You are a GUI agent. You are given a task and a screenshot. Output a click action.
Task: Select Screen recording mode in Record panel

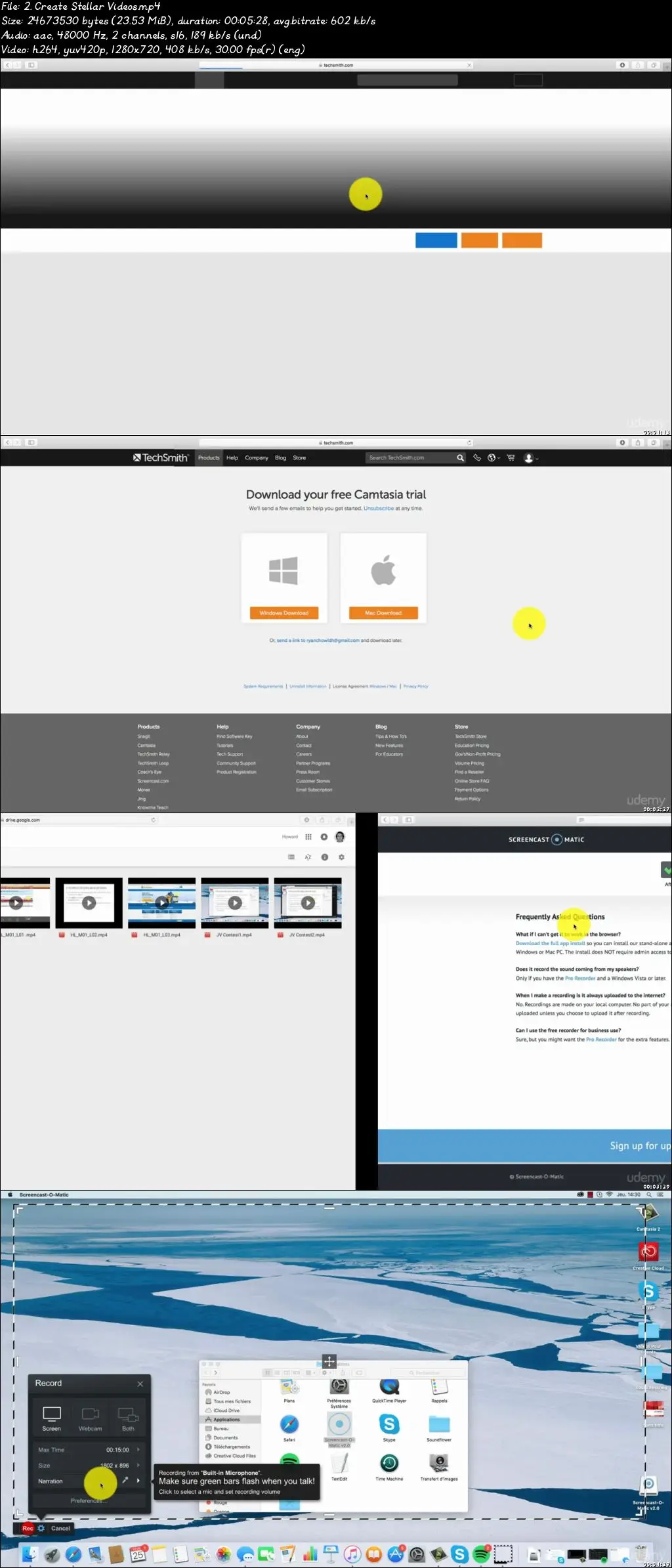(x=51, y=1419)
